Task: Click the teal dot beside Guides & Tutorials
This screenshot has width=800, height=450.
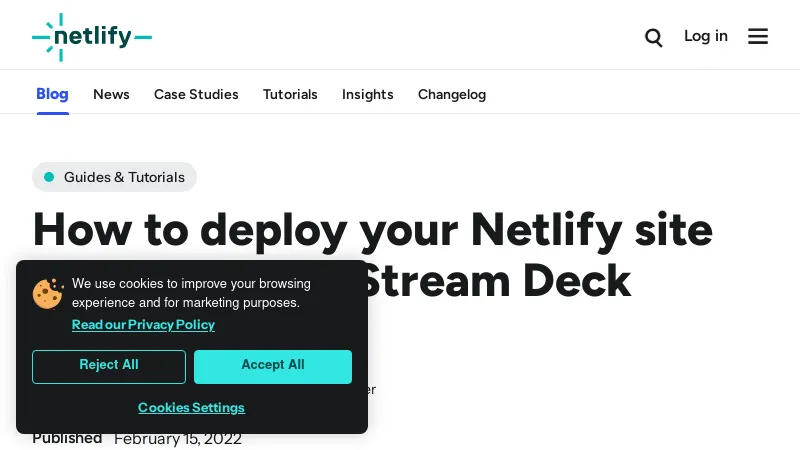Action: tap(49, 177)
